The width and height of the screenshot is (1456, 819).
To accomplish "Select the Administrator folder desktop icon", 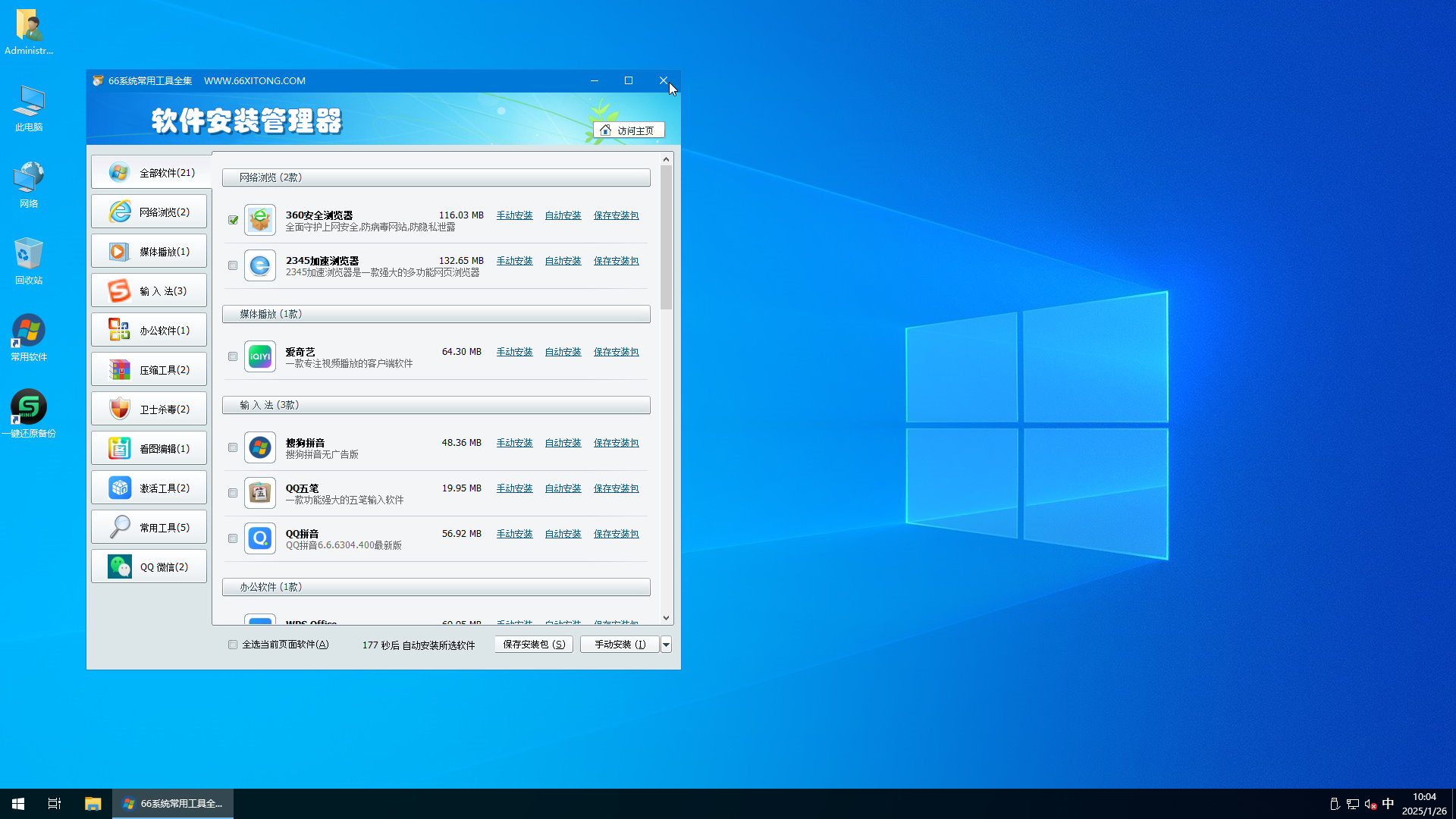I will point(29,32).
